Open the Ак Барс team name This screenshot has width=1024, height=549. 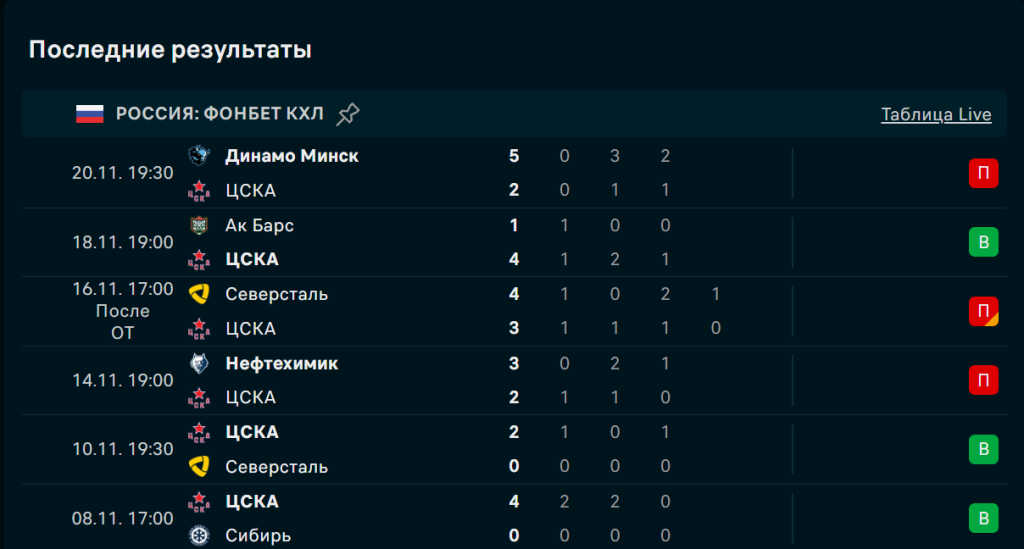(x=260, y=225)
